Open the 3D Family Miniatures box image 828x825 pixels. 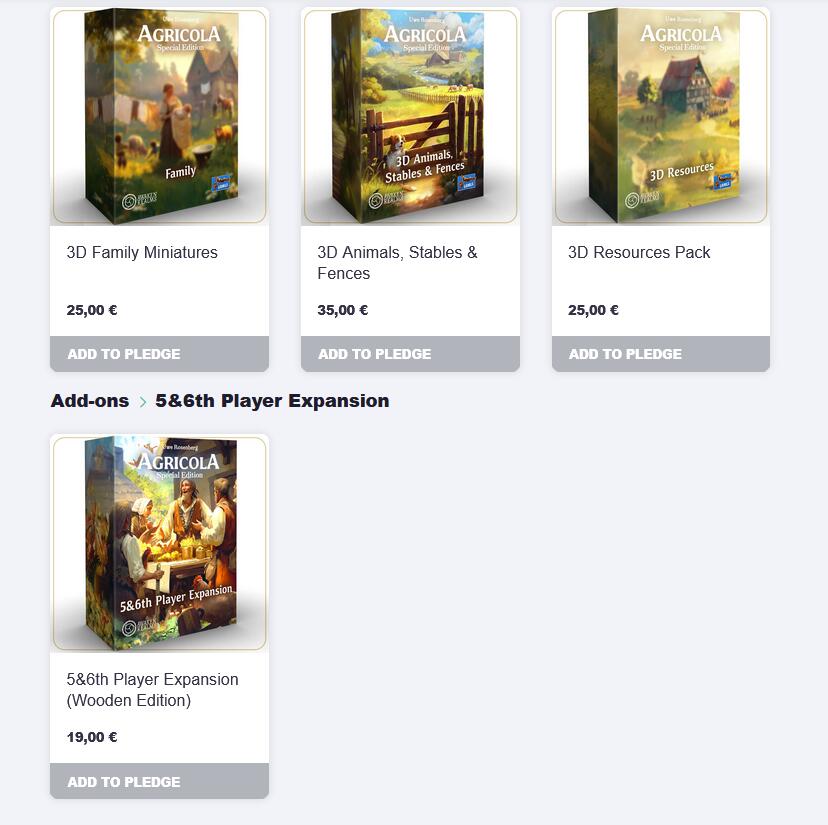(x=159, y=117)
